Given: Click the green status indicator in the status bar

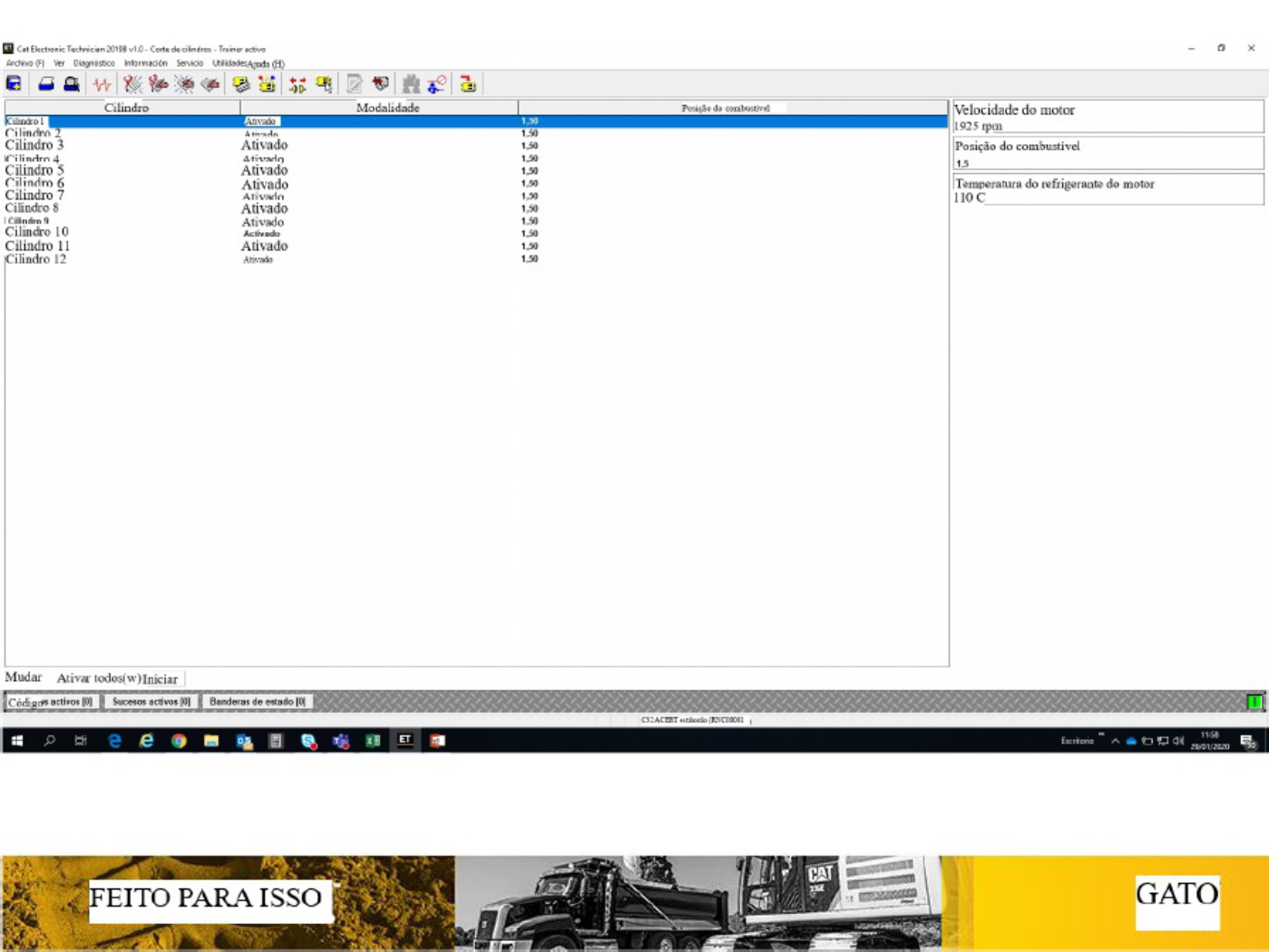Looking at the screenshot, I should click(x=1254, y=702).
